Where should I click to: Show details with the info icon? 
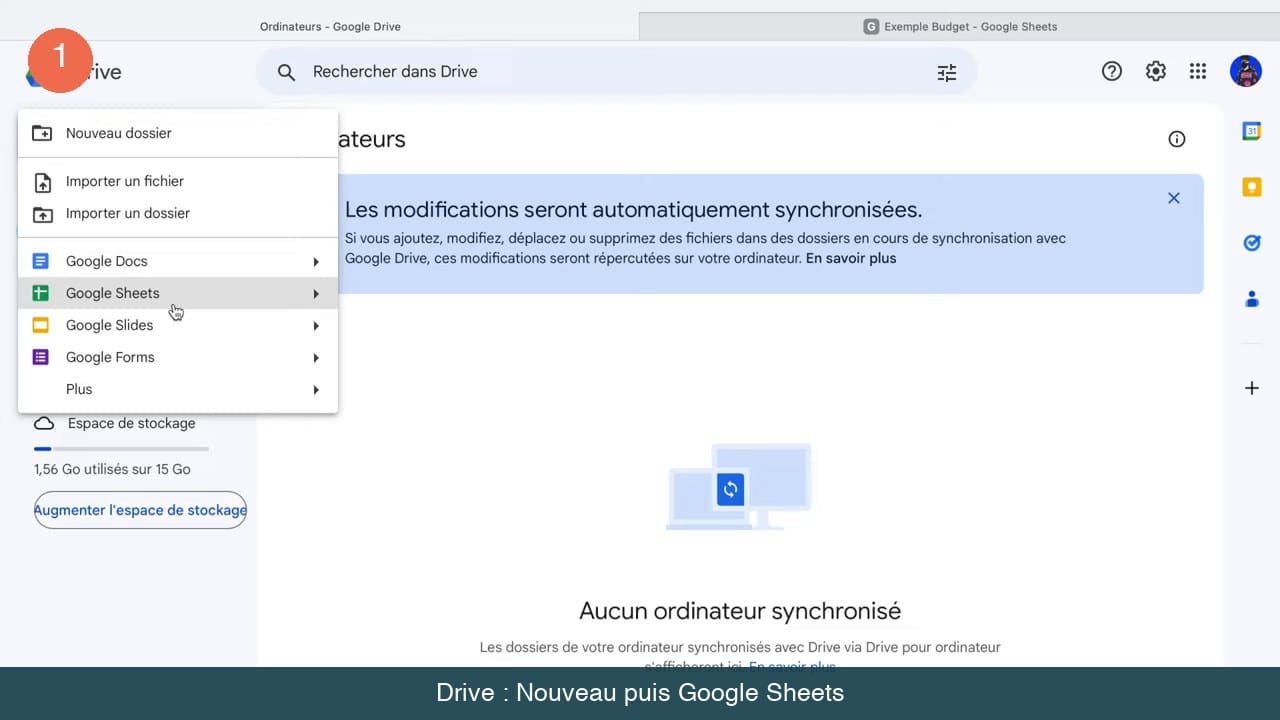point(1177,139)
